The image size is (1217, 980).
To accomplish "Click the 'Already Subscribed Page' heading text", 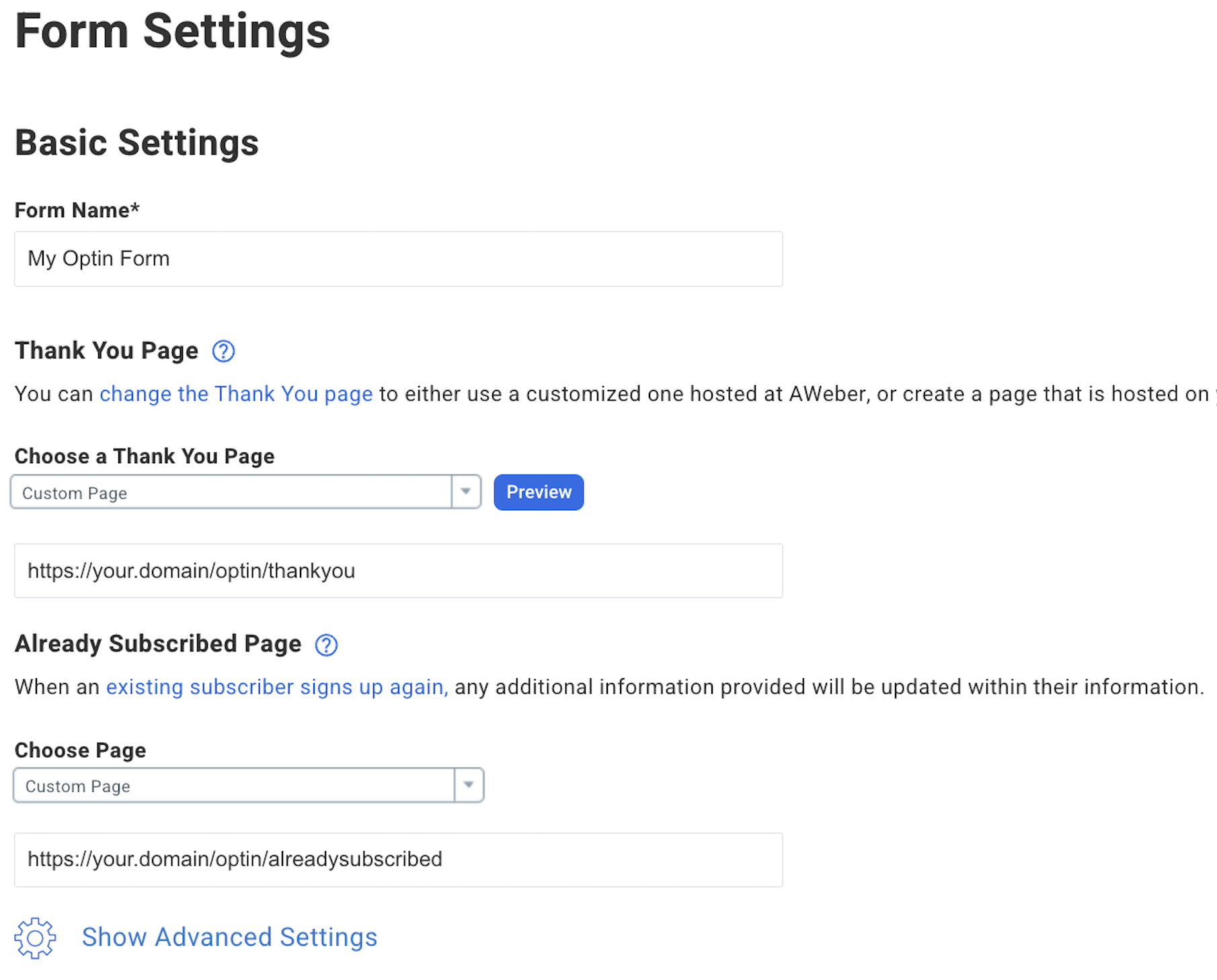I will (158, 644).
